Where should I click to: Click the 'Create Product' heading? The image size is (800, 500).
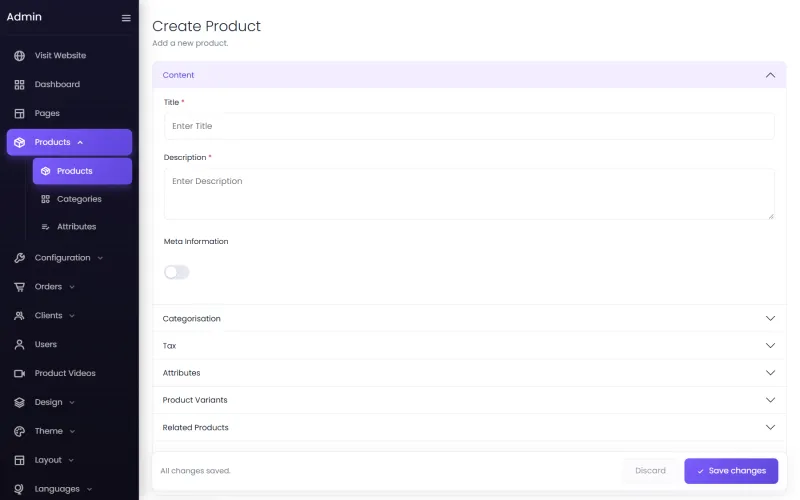click(206, 26)
